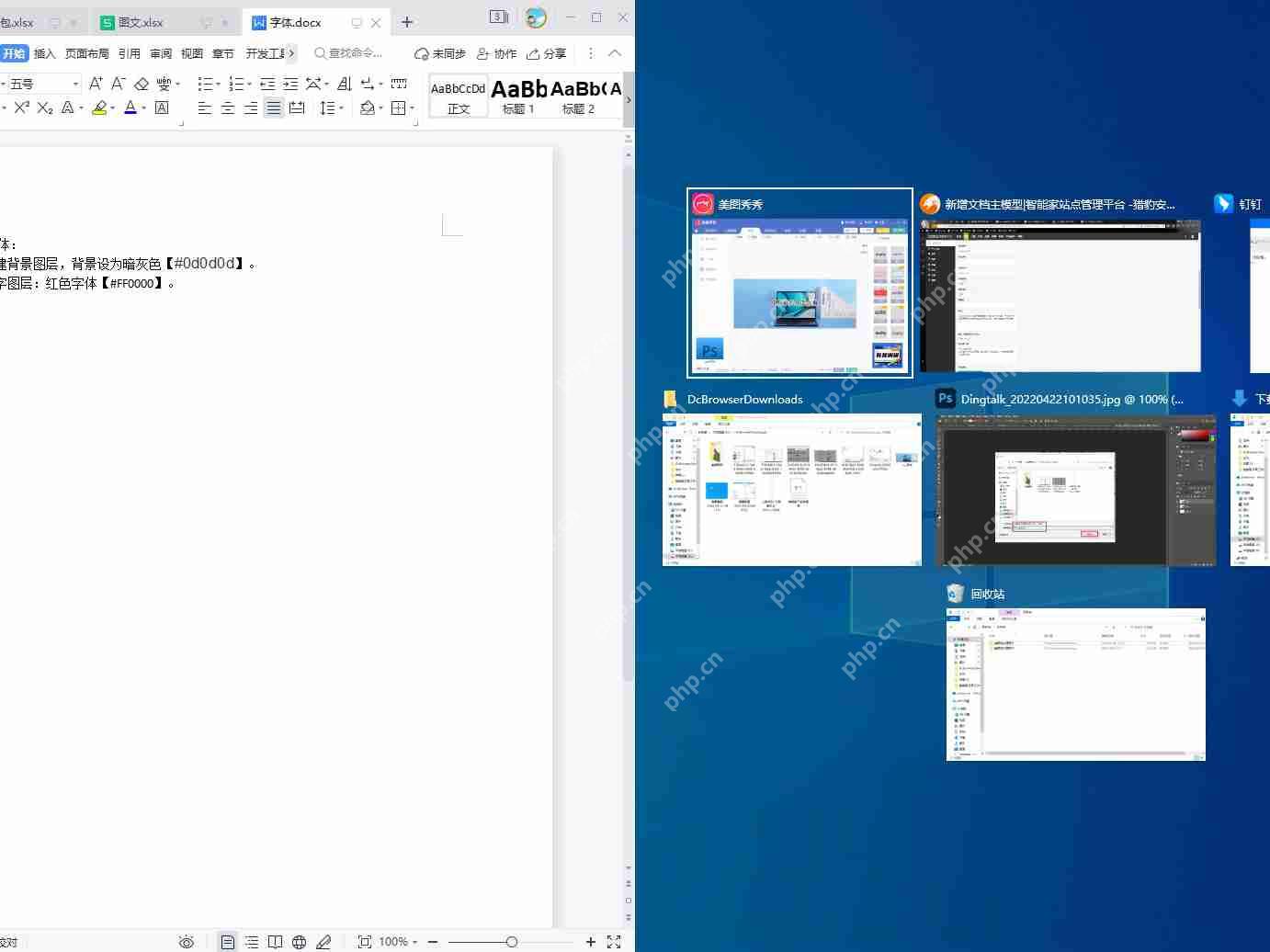The height and width of the screenshot is (952, 1270).
Task: Switch to the 插入 ribbon tab
Action: (x=44, y=53)
